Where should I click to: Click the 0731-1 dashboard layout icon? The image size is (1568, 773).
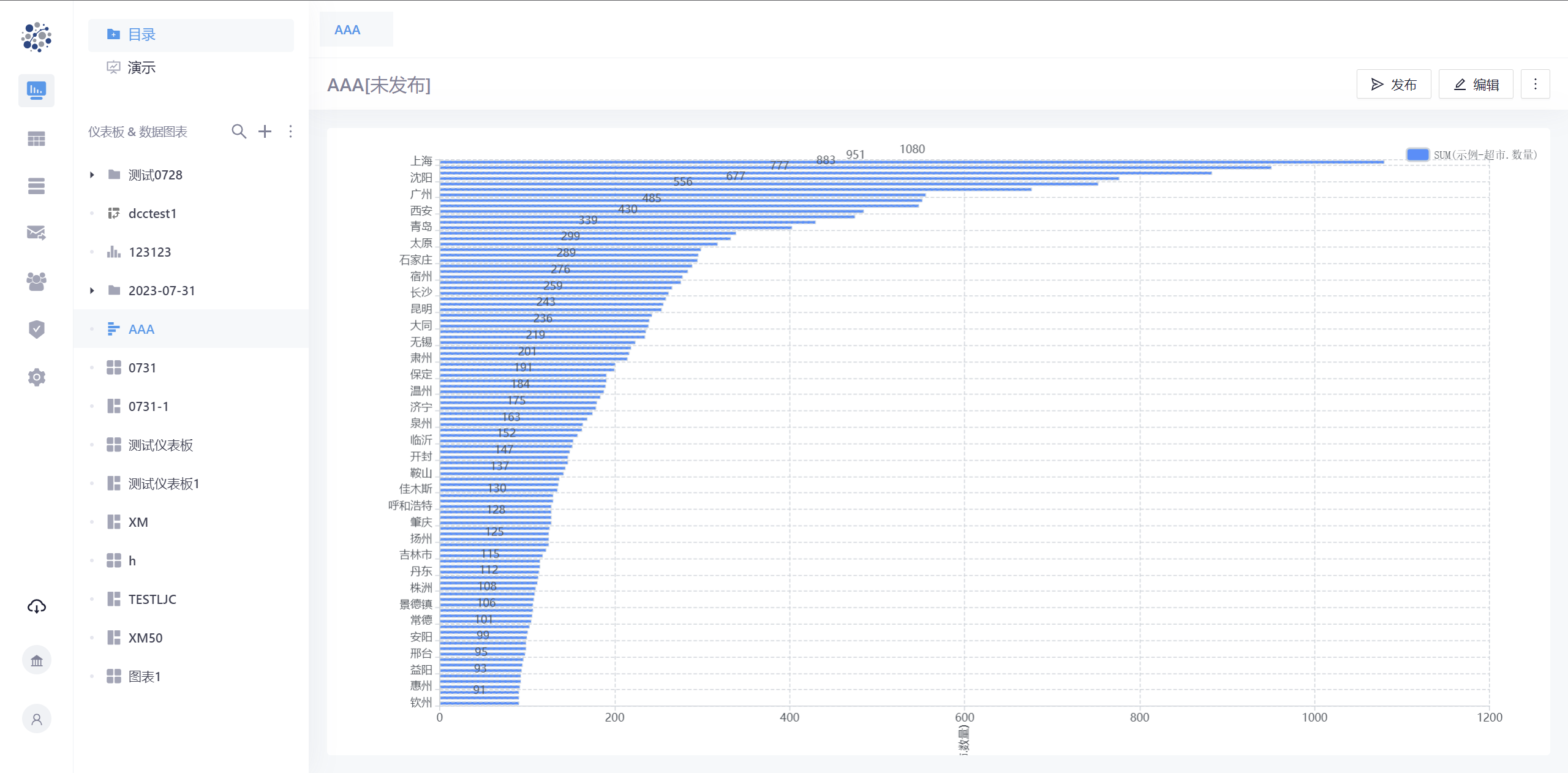pos(114,406)
